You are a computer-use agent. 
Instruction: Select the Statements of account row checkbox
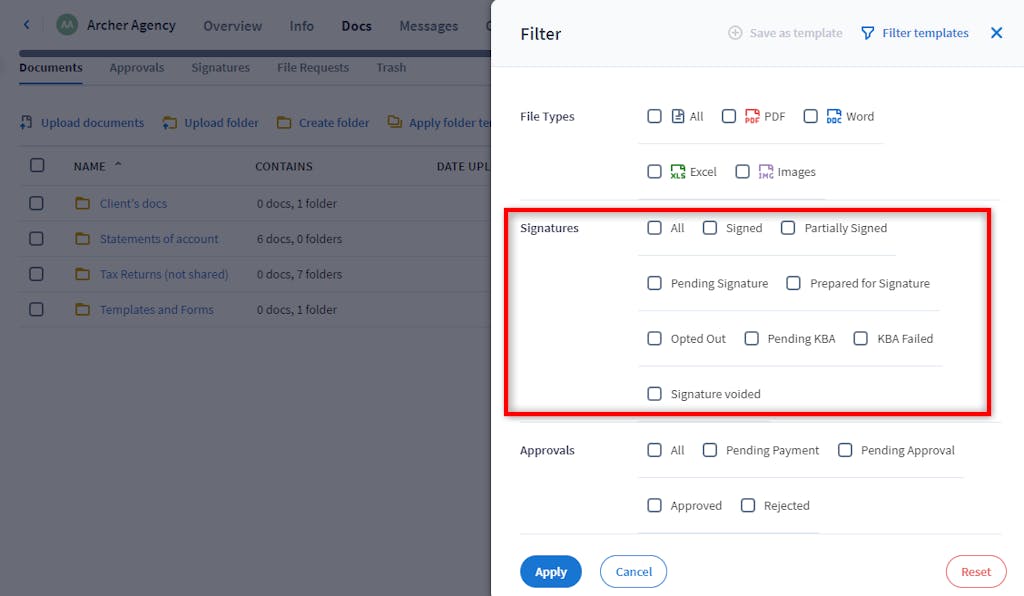coord(37,239)
